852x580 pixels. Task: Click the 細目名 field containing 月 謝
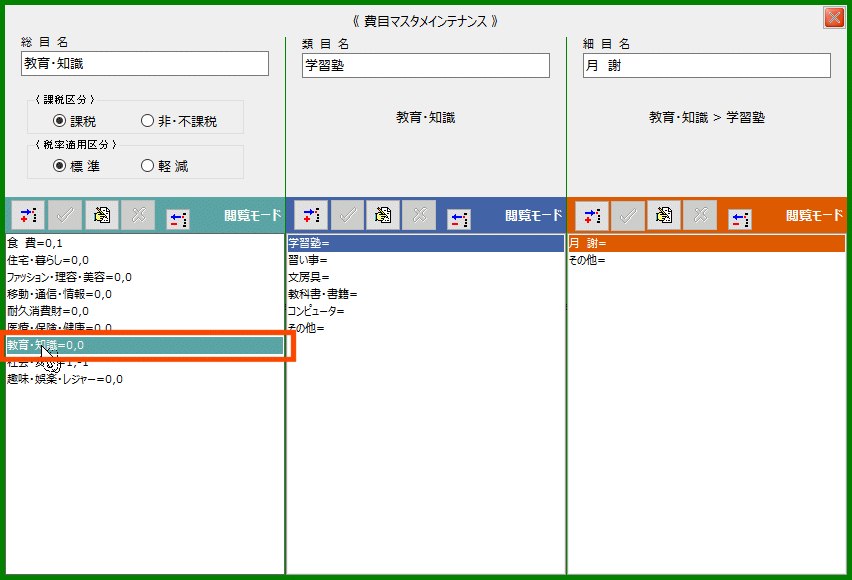[x=707, y=66]
